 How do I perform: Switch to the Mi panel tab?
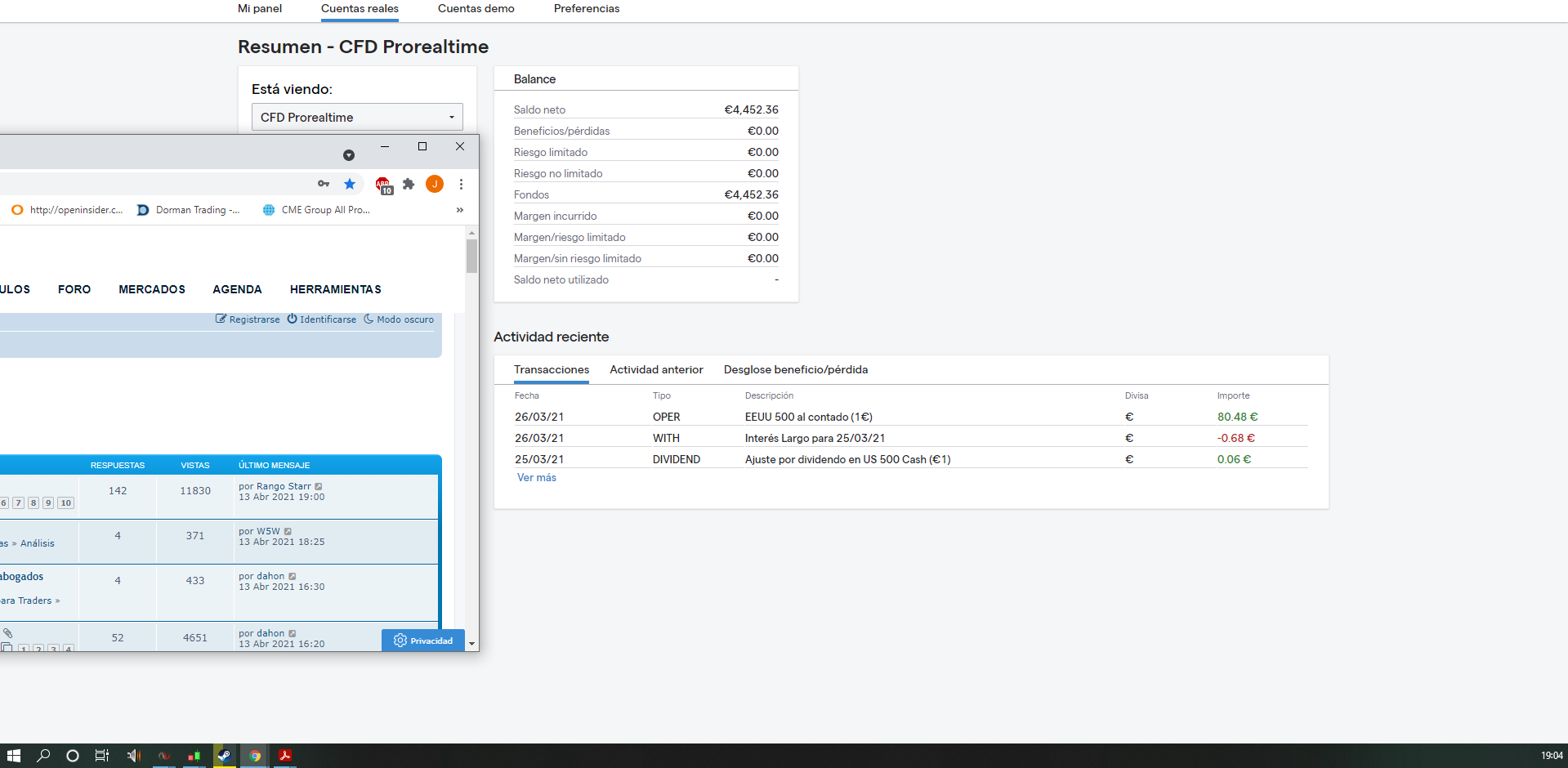pyautogui.click(x=260, y=9)
